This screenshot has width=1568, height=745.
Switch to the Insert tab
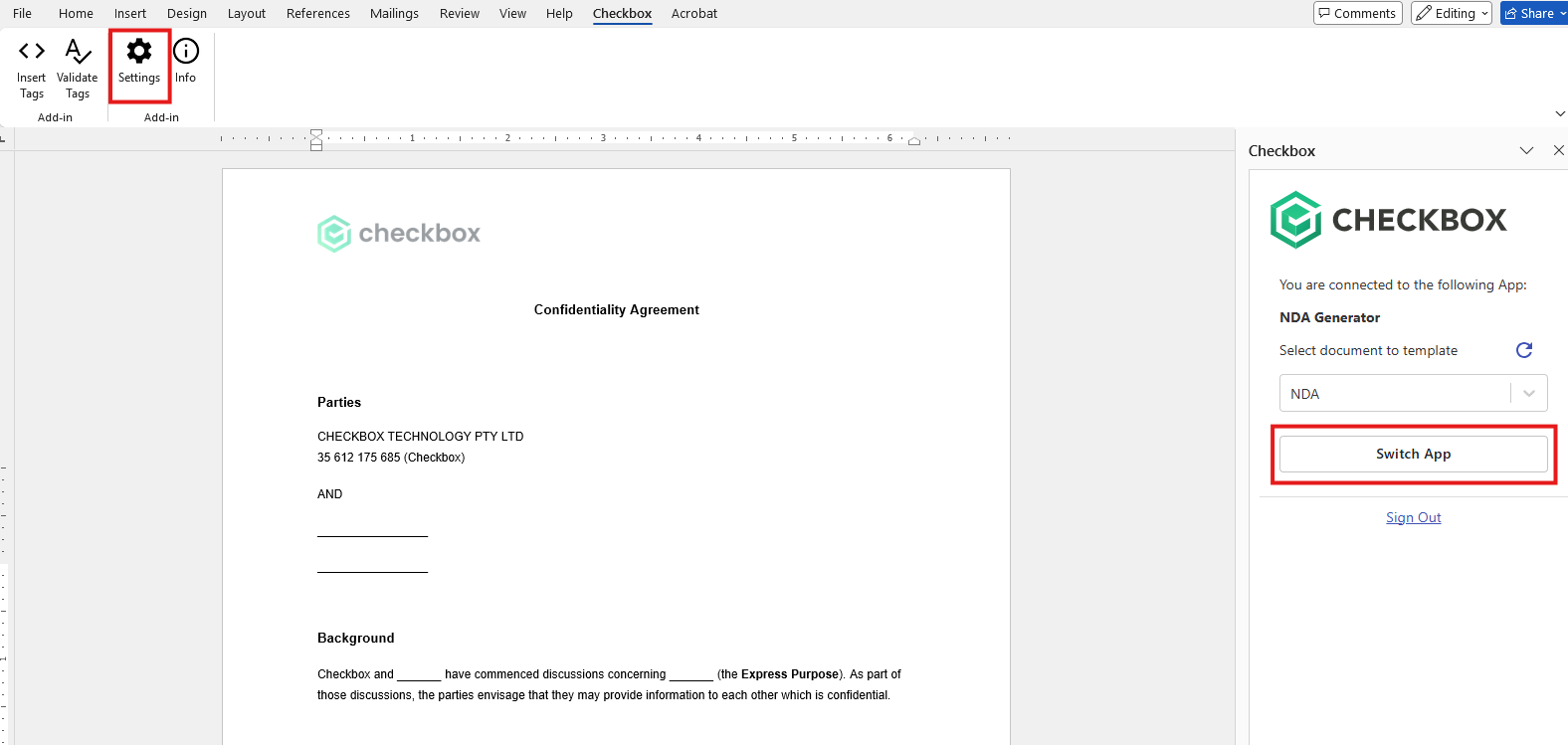[130, 13]
